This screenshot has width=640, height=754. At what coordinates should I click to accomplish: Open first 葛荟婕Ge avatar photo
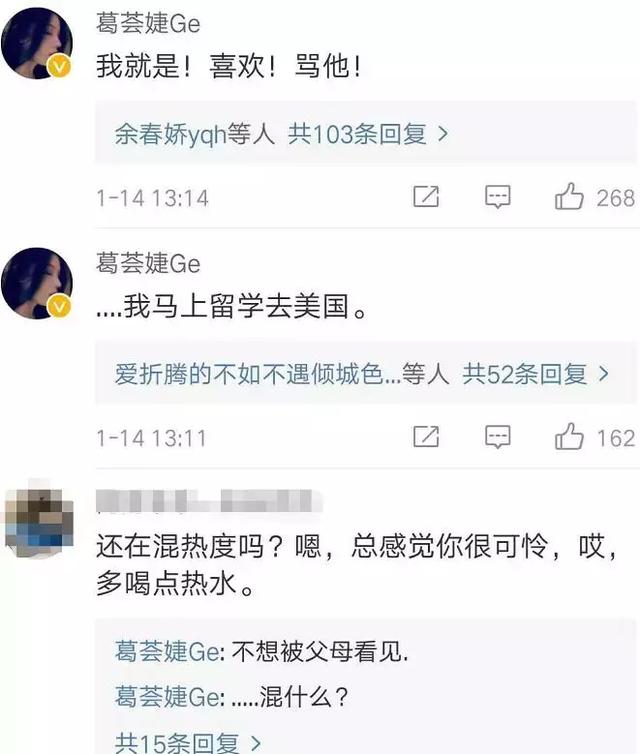[37, 43]
